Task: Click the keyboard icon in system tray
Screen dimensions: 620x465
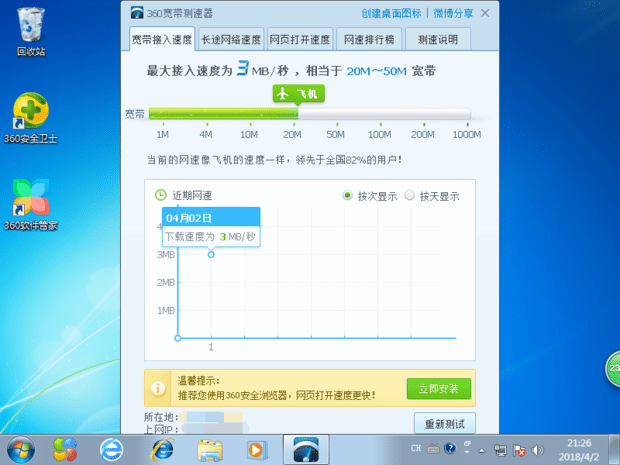Action: (x=433, y=448)
